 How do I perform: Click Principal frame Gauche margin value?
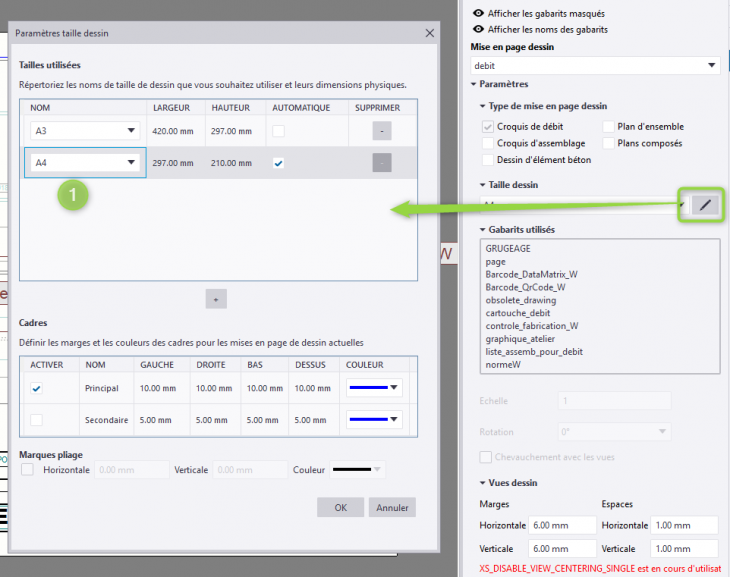coord(158,388)
